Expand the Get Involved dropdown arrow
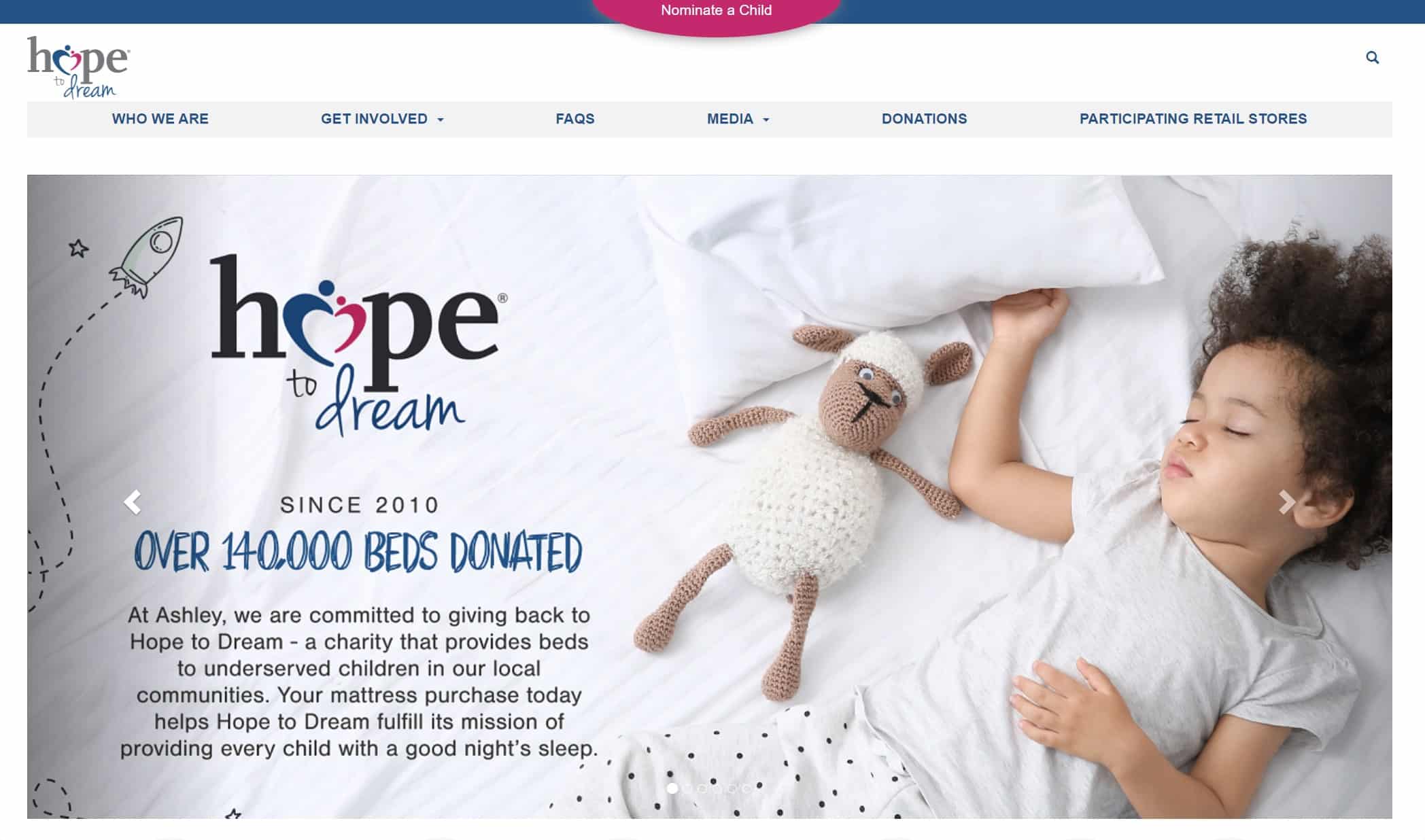This screenshot has height=840, width=1425. [x=441, y=120]
